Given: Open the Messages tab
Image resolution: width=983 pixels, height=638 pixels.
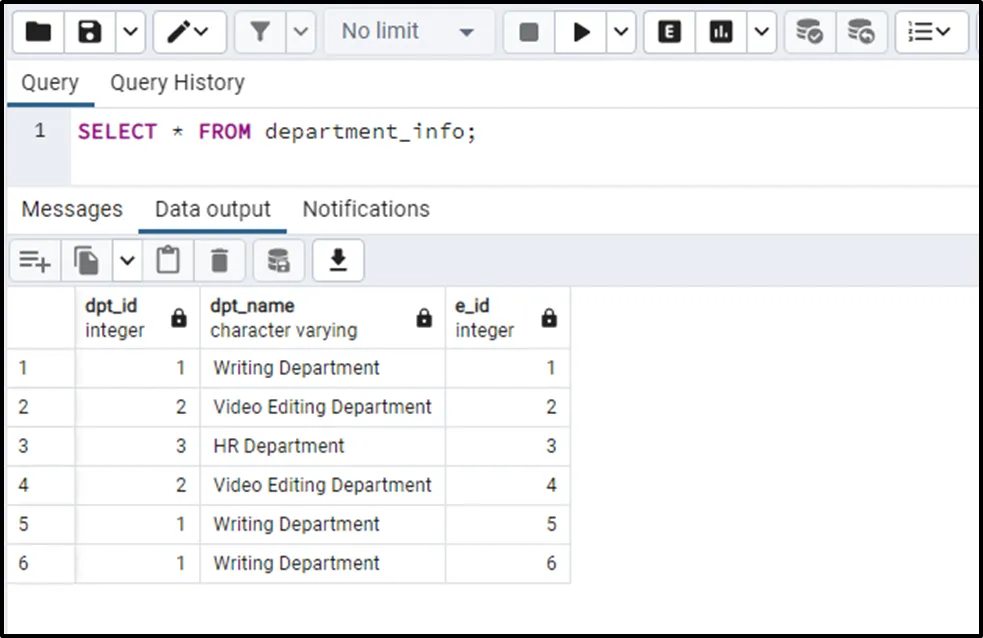Looking at the screenshot, I should [72, 209].
